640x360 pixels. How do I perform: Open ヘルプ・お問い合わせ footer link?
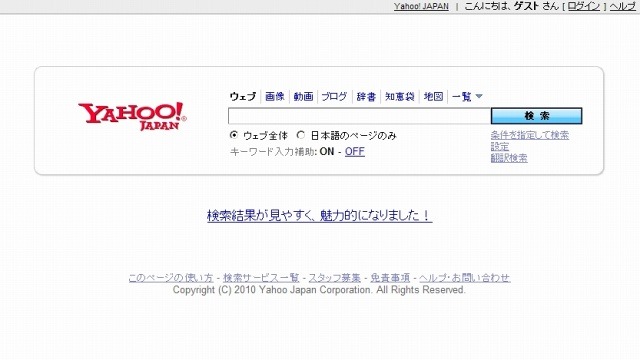coord(464,278)
